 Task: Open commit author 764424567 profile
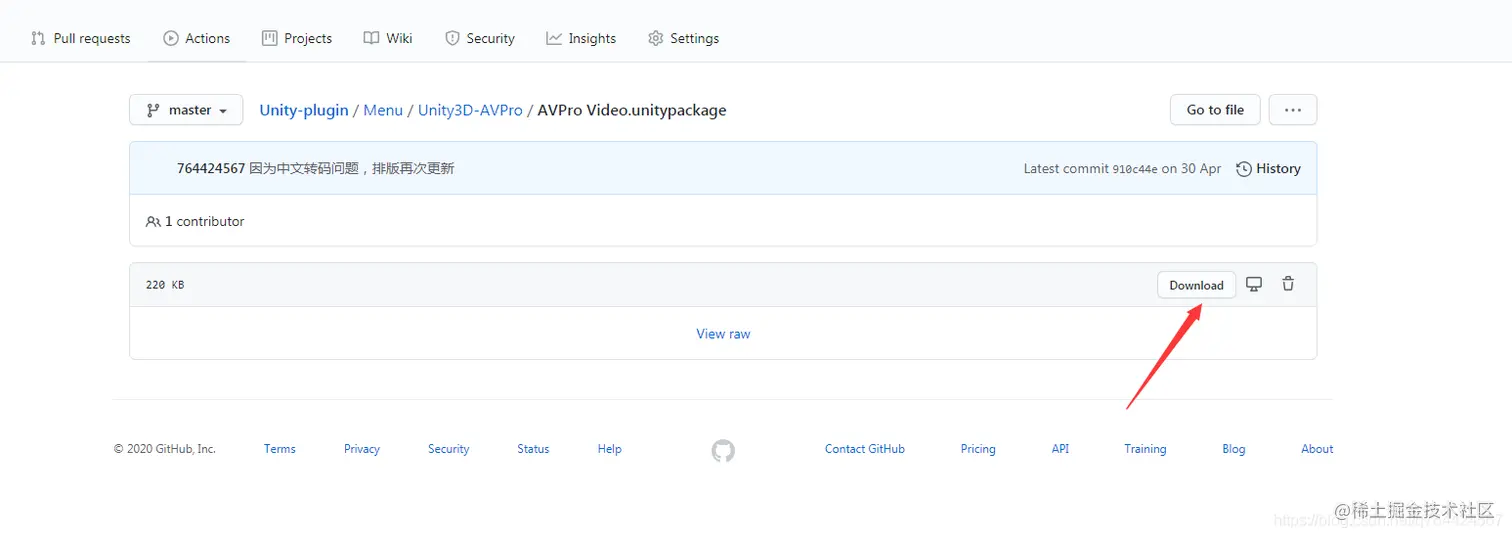211,168
